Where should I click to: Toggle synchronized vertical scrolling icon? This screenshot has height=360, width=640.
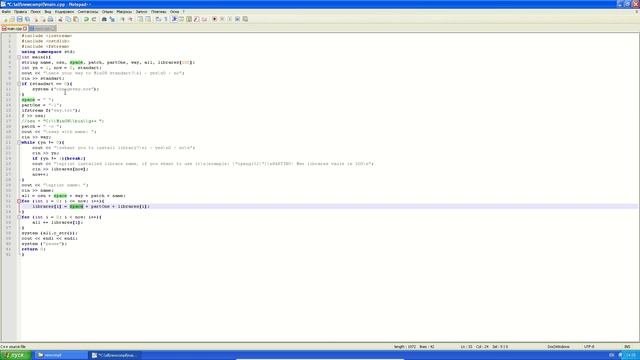(140, 19)
